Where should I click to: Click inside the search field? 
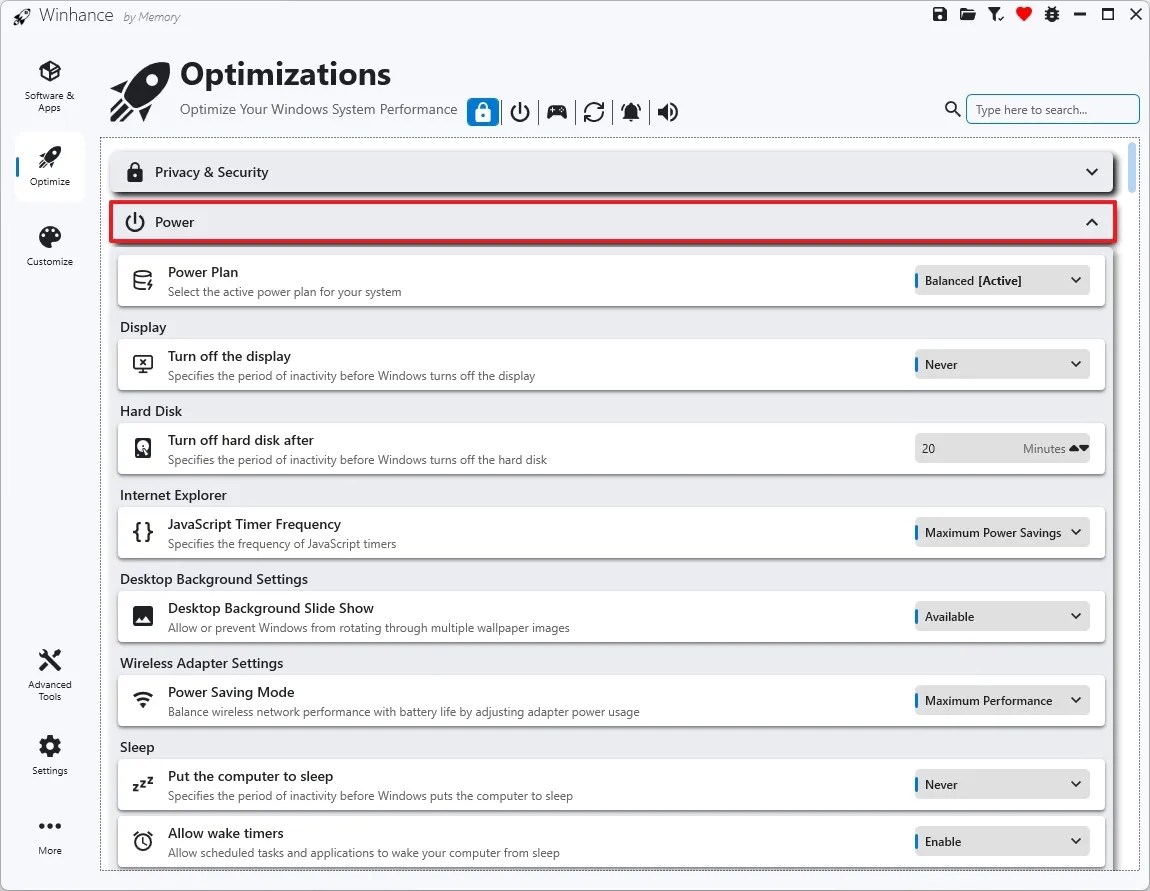point(1050,109)
